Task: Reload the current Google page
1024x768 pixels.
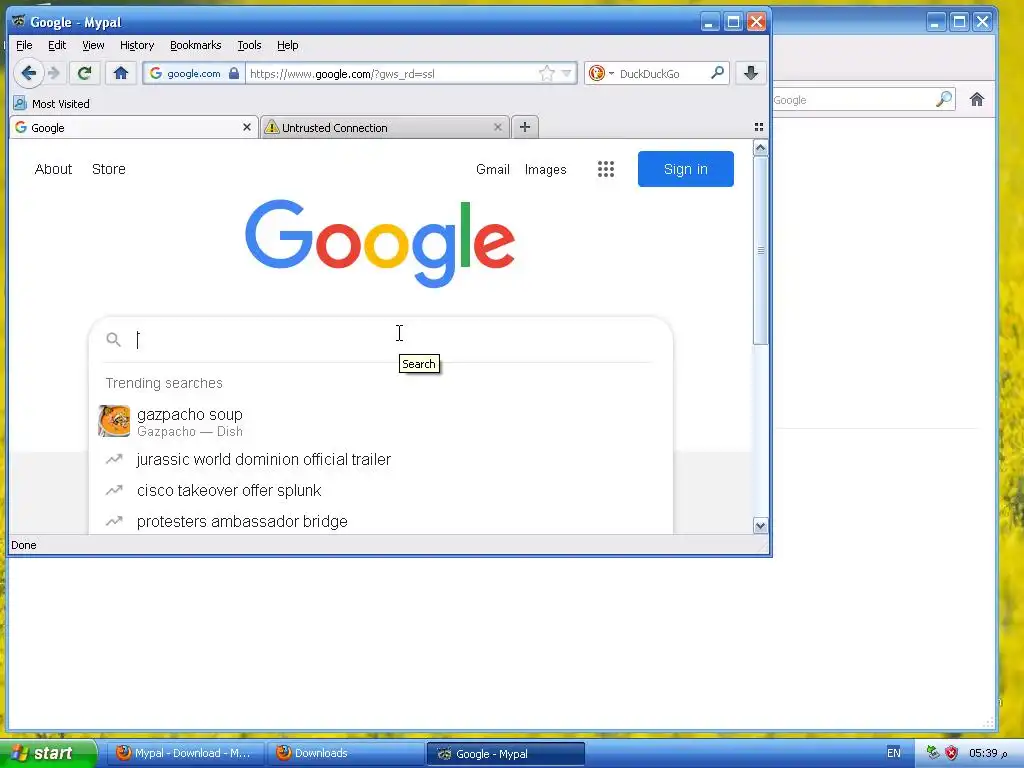Action: [x=84, y=73]
